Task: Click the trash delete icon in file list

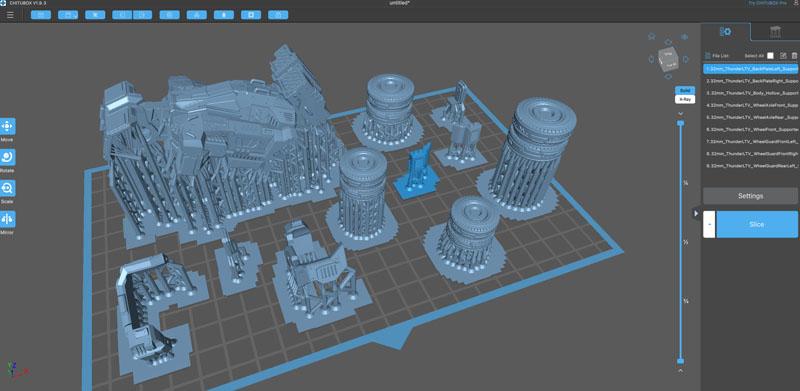Action: (x=794, y=56)
